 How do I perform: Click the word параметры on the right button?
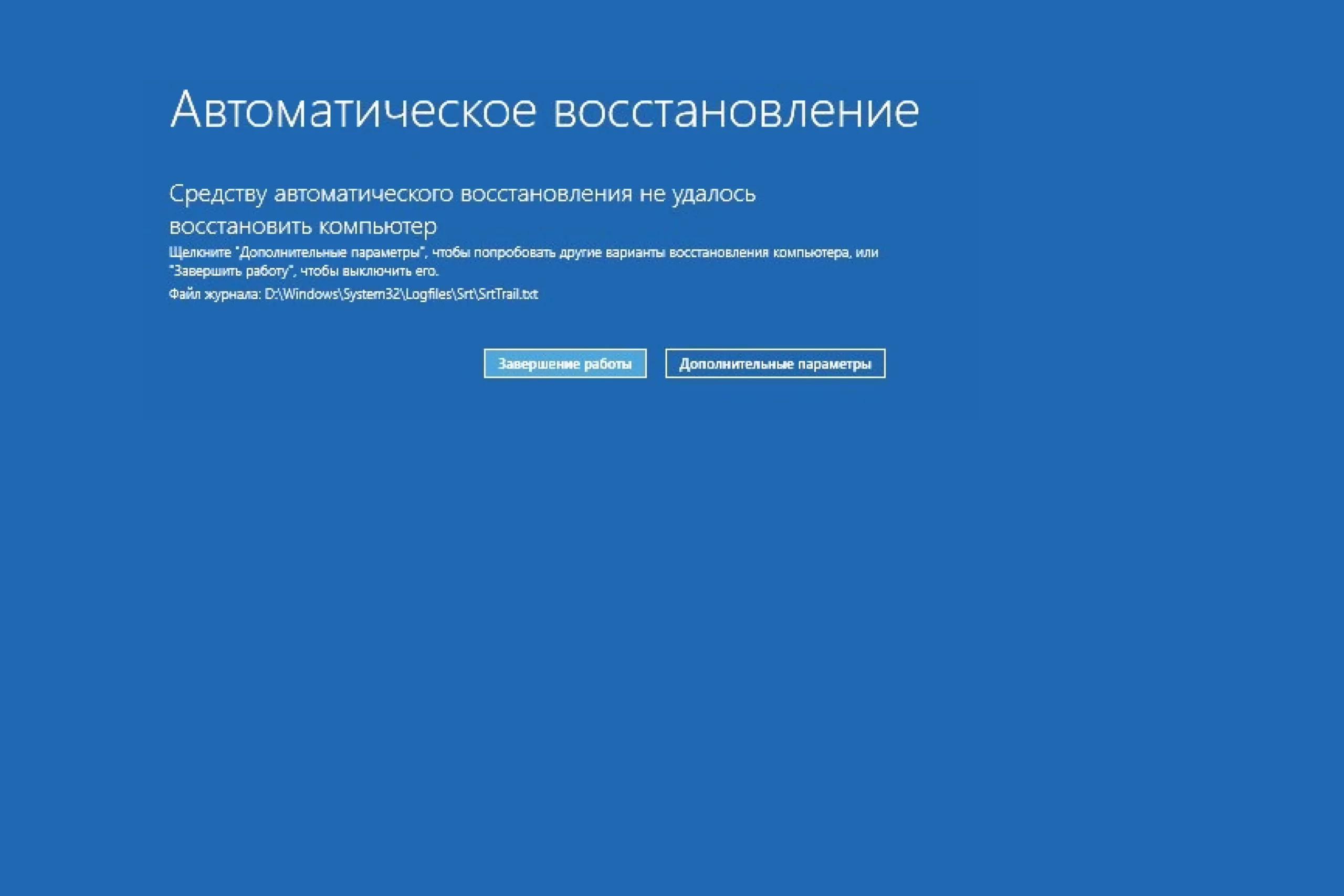click(x=834, y=364)
